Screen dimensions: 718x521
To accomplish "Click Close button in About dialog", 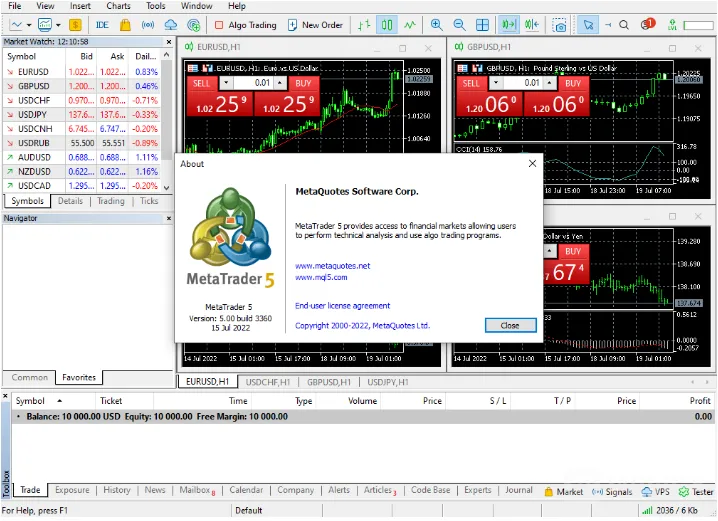I will click(510, 326).
